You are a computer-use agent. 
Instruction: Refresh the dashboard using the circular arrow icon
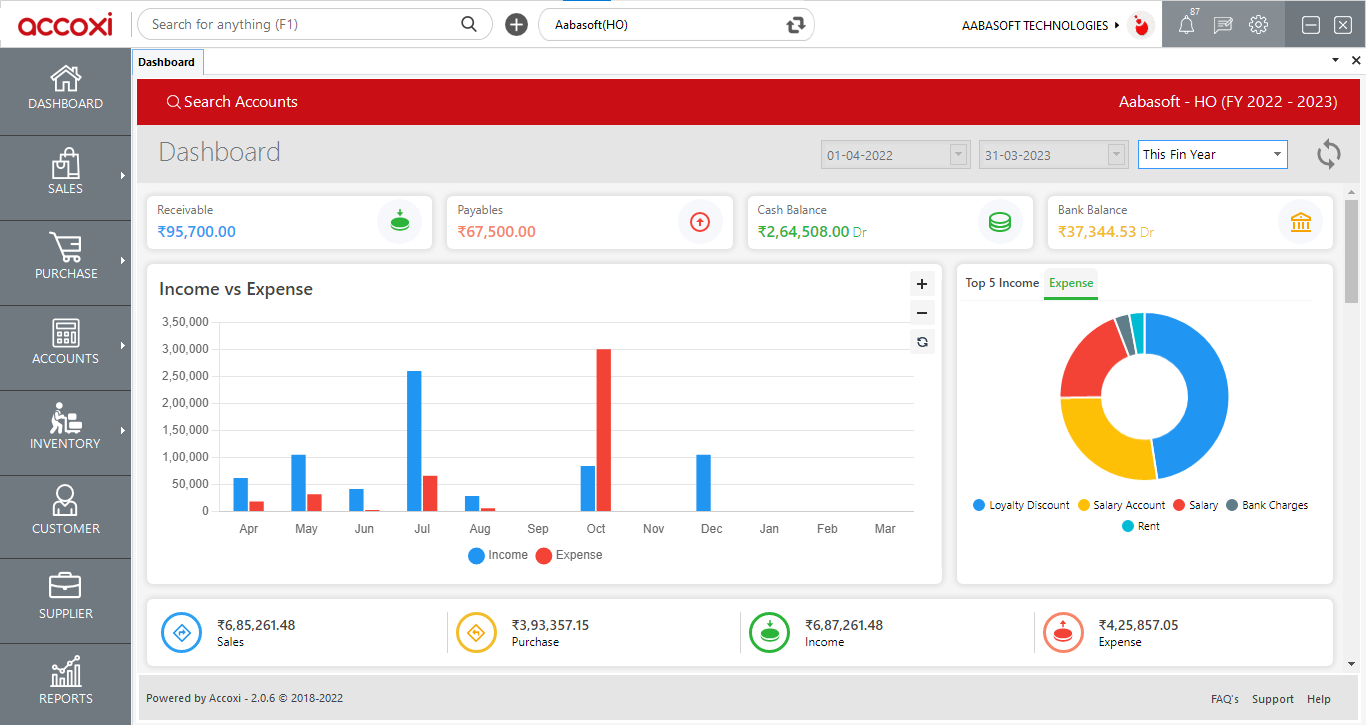coord(1328,154)
